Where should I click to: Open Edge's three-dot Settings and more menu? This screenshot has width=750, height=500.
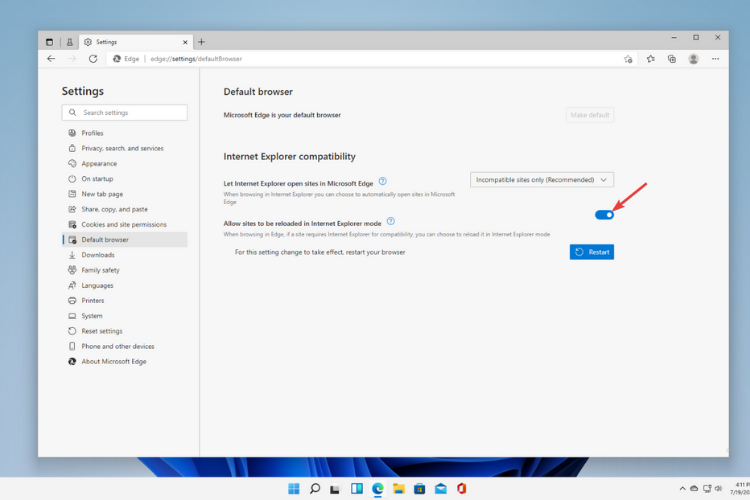coord(716,59)
